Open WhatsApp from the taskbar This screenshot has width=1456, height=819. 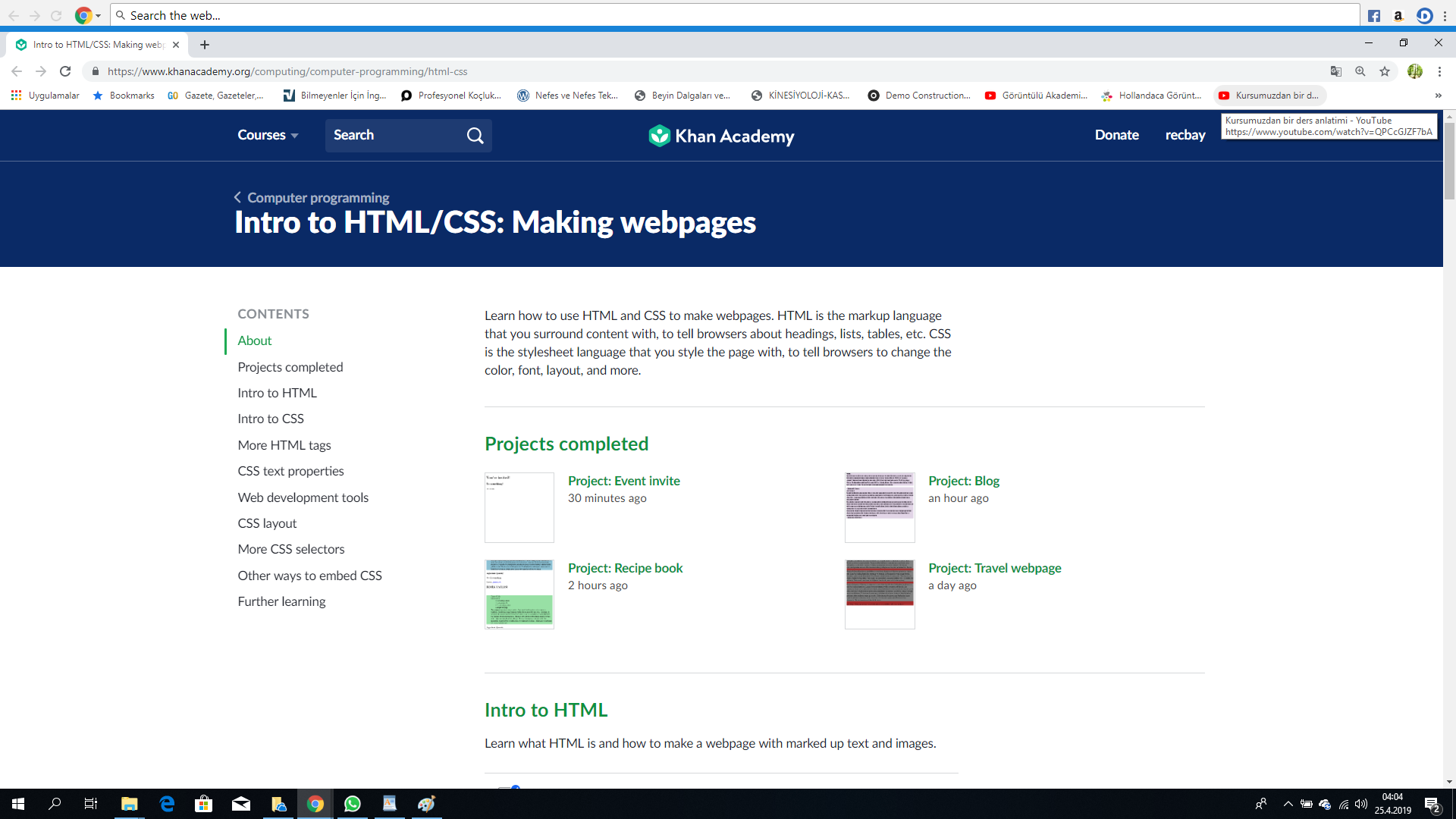click(353, 804)
